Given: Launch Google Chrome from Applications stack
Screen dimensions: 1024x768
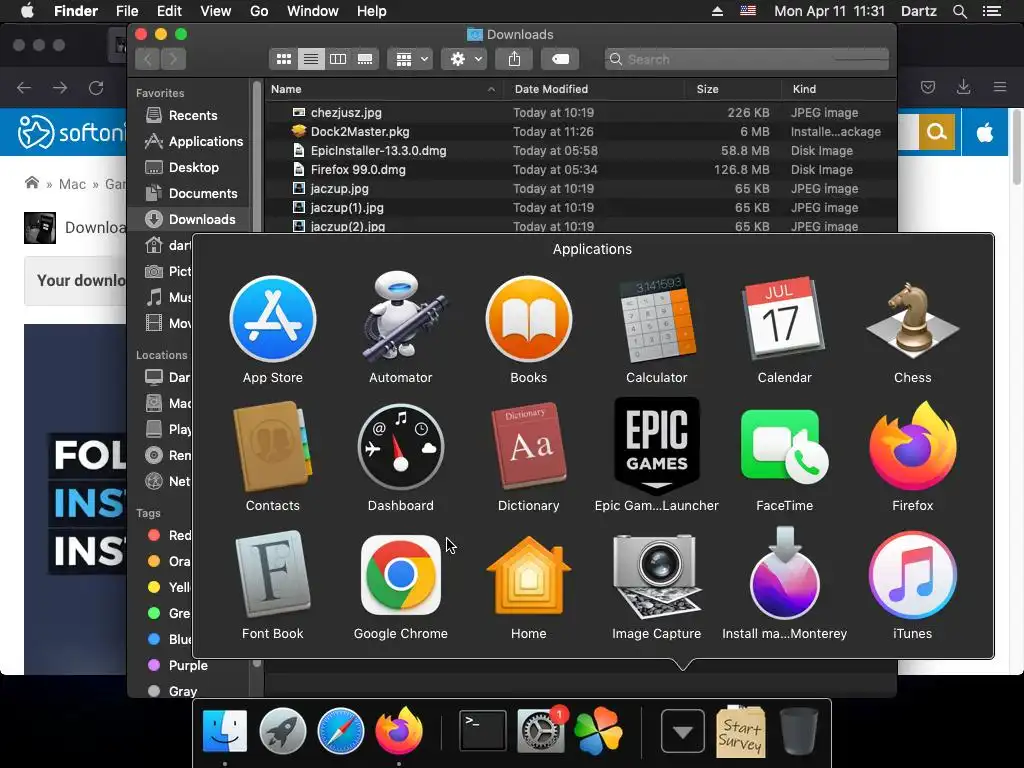Looking at the screenshot, I should pyautogui.click(x=400, y=575).
